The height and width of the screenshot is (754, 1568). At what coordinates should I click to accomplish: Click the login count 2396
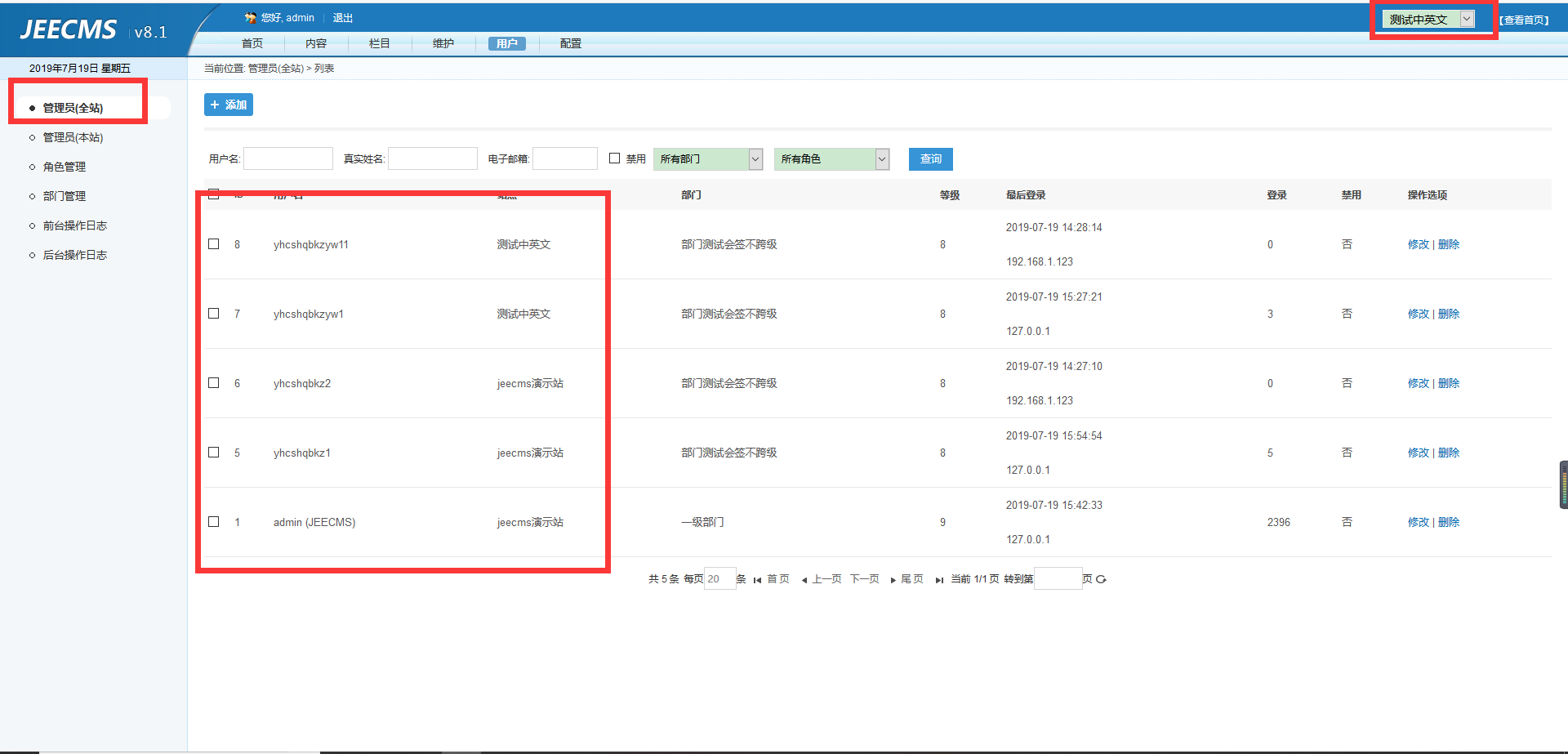tap(1279, 522)
